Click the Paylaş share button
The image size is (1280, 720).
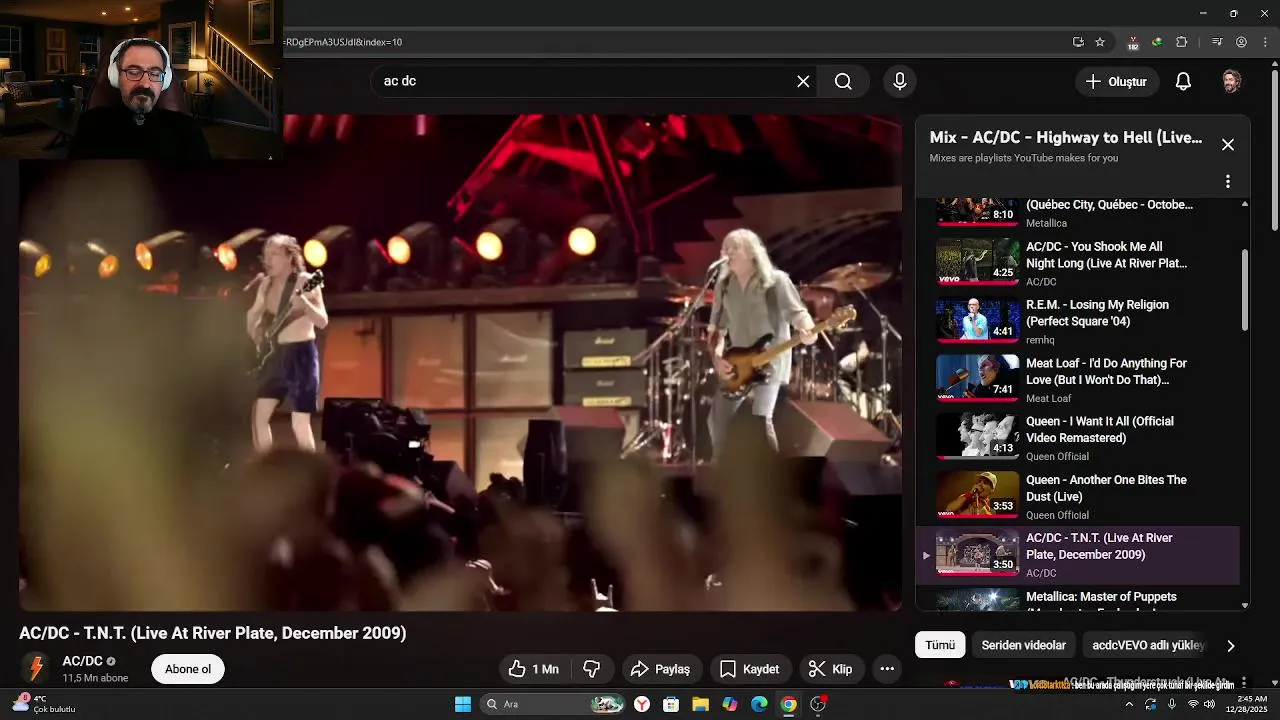click(662, 669)
